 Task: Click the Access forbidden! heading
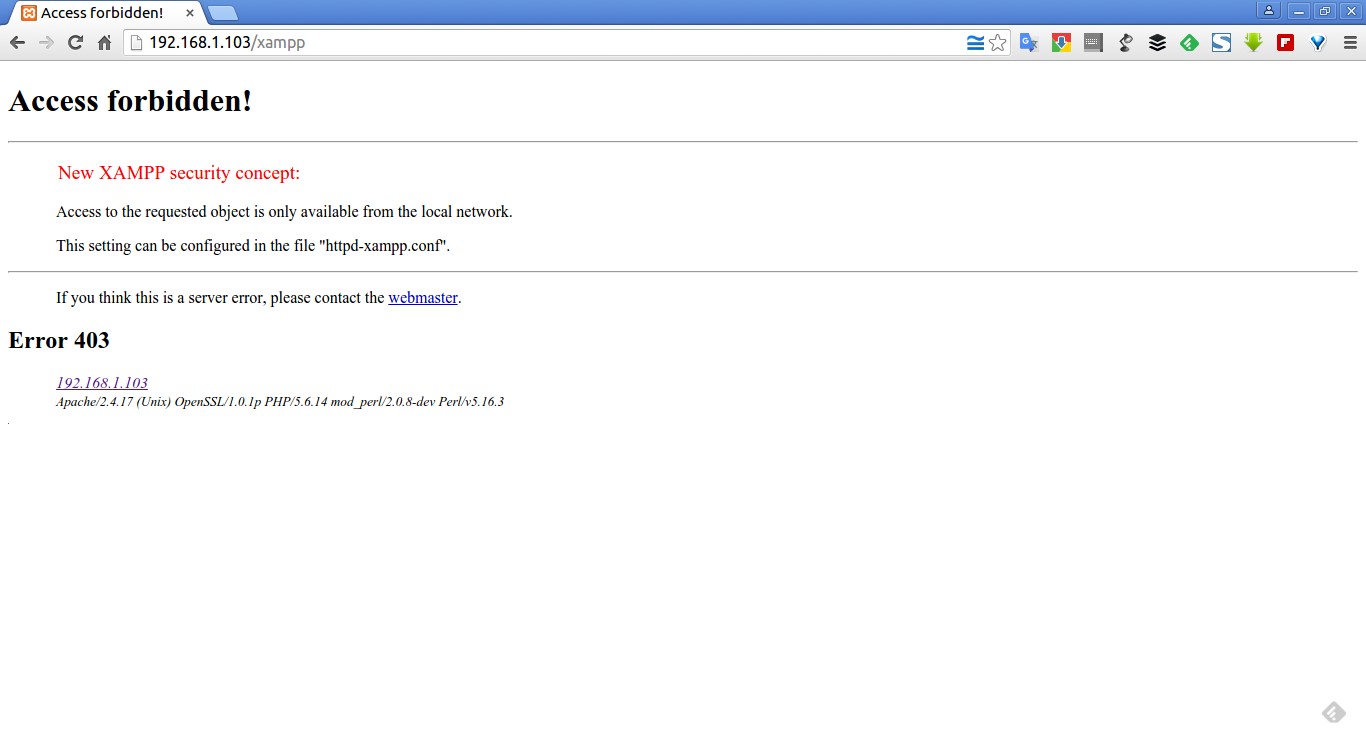click(x=130, y=101)
